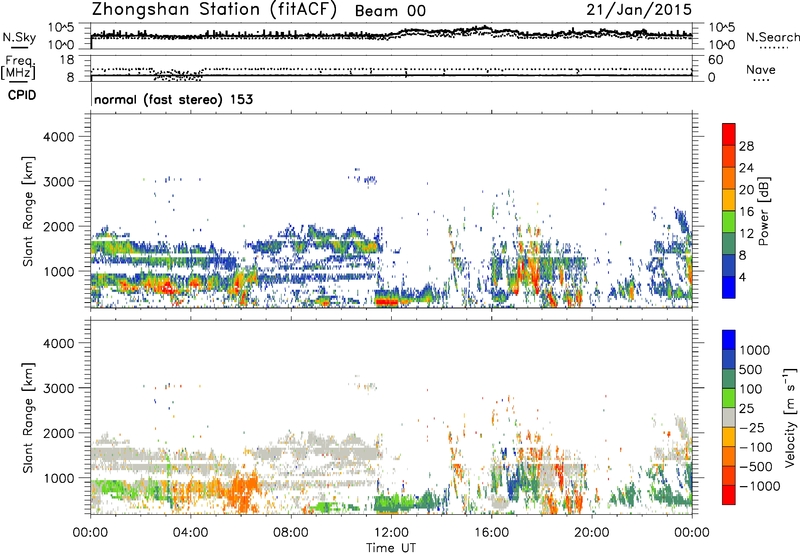Screen dimensions: 800x554
Task: Click the 'N.Search' legend label
Action: (x=772, y=37)
